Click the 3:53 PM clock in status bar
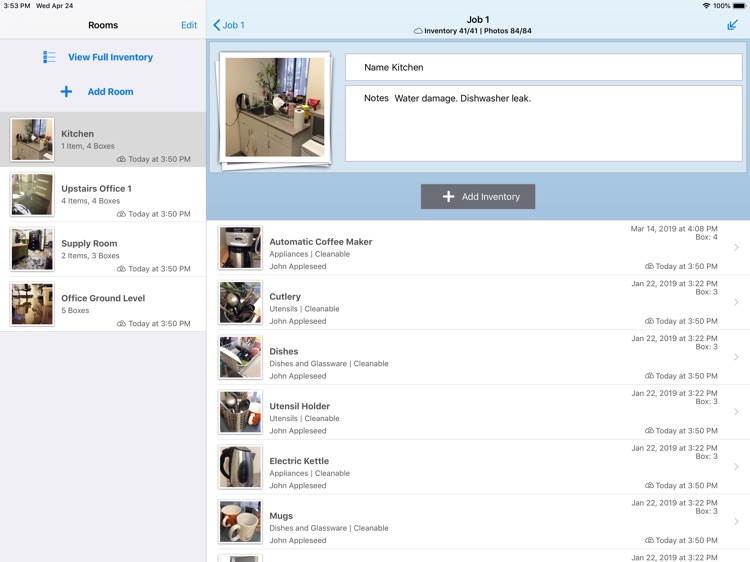Screen dimensions: 750x562 click(17, 6)
